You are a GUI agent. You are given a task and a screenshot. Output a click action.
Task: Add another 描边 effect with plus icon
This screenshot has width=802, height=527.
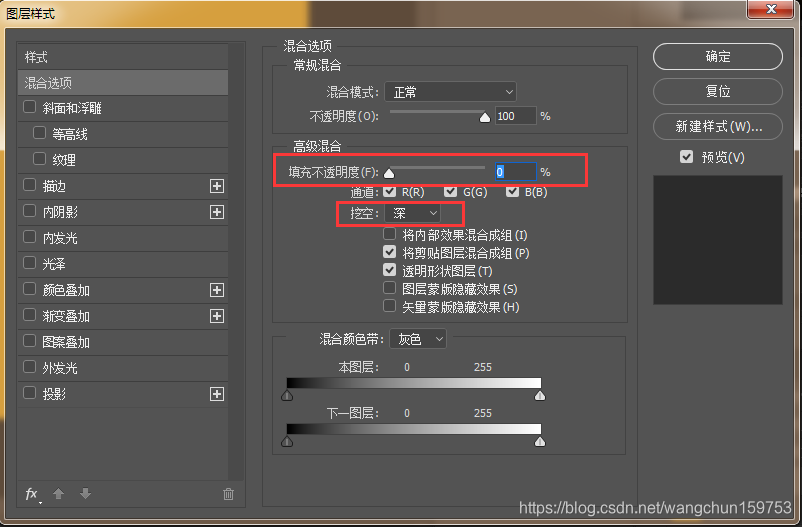[x=217, y=186]
